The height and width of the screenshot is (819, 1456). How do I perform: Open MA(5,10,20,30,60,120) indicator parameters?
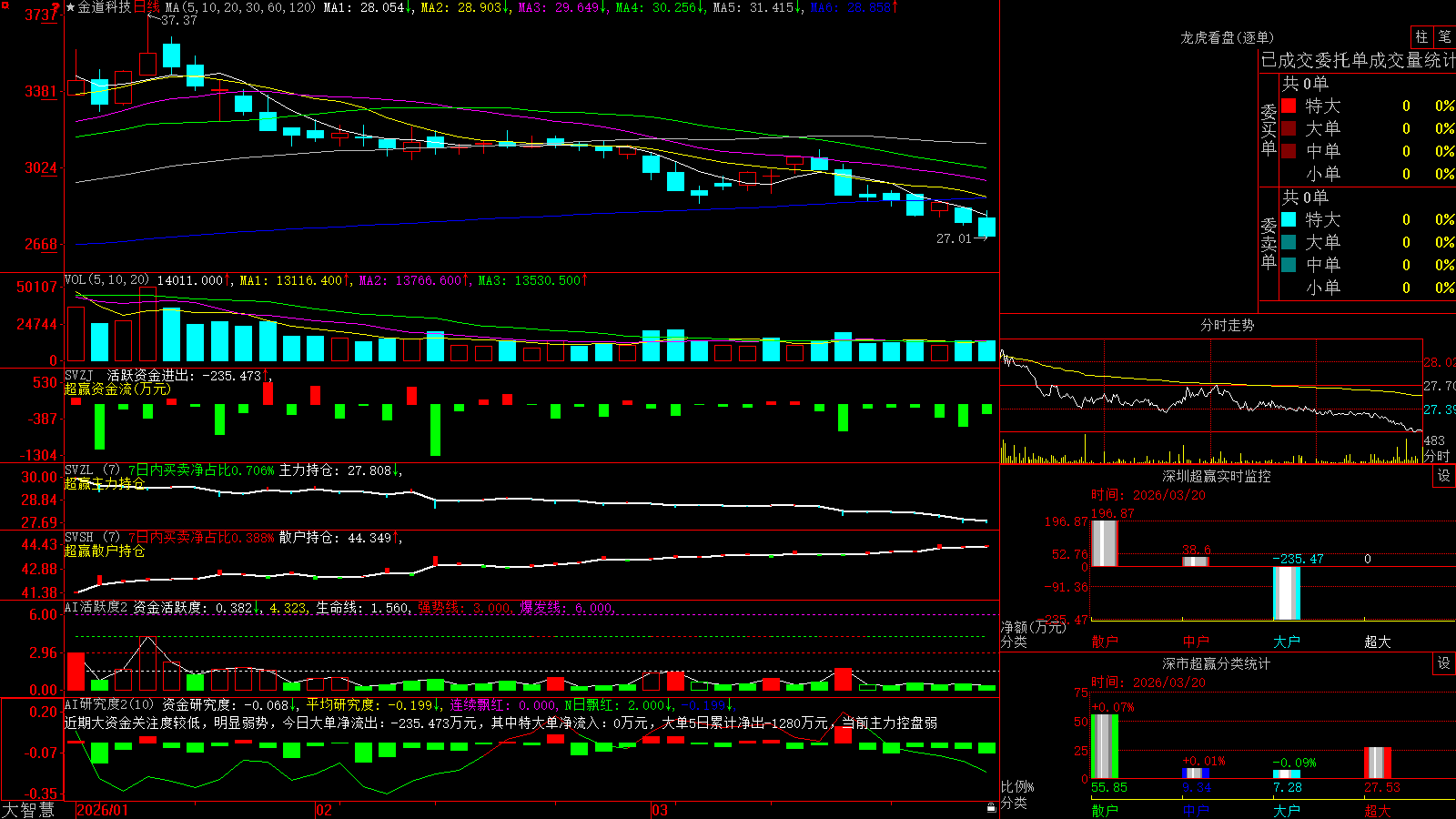pyautogui.click(x=240, y=7)
